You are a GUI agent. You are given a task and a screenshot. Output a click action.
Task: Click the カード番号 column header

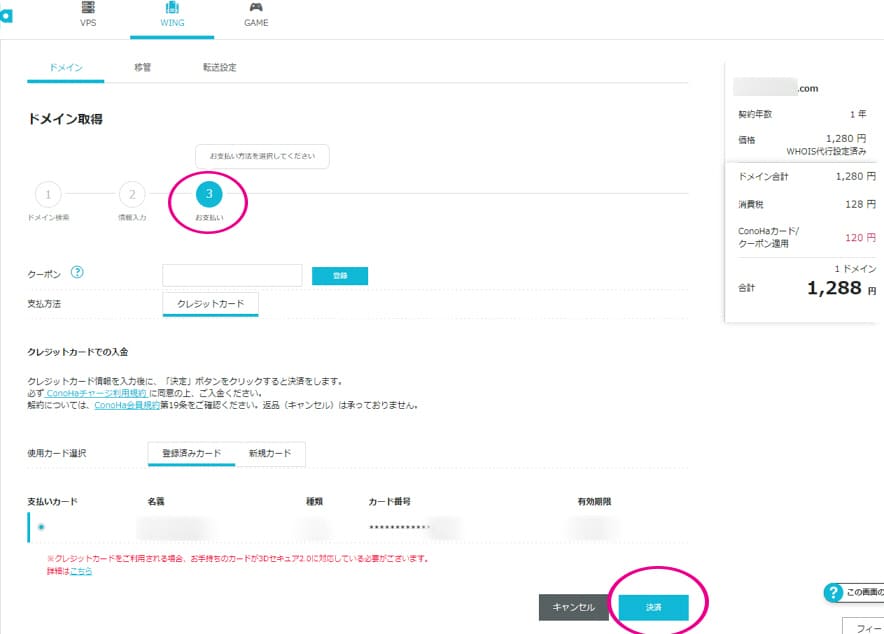(x=390, y=501)
